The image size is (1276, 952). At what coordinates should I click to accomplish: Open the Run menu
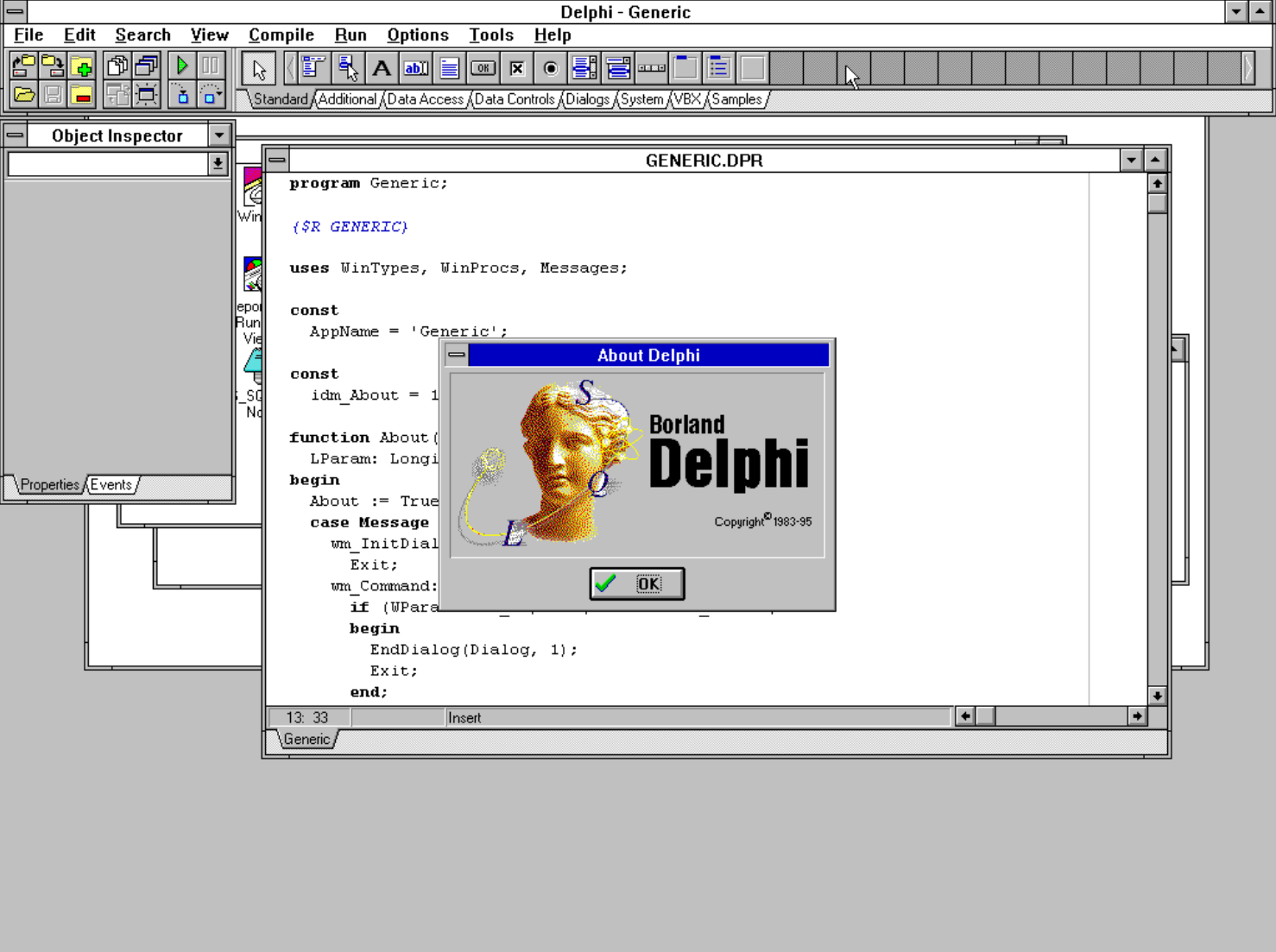click(351, 35)
